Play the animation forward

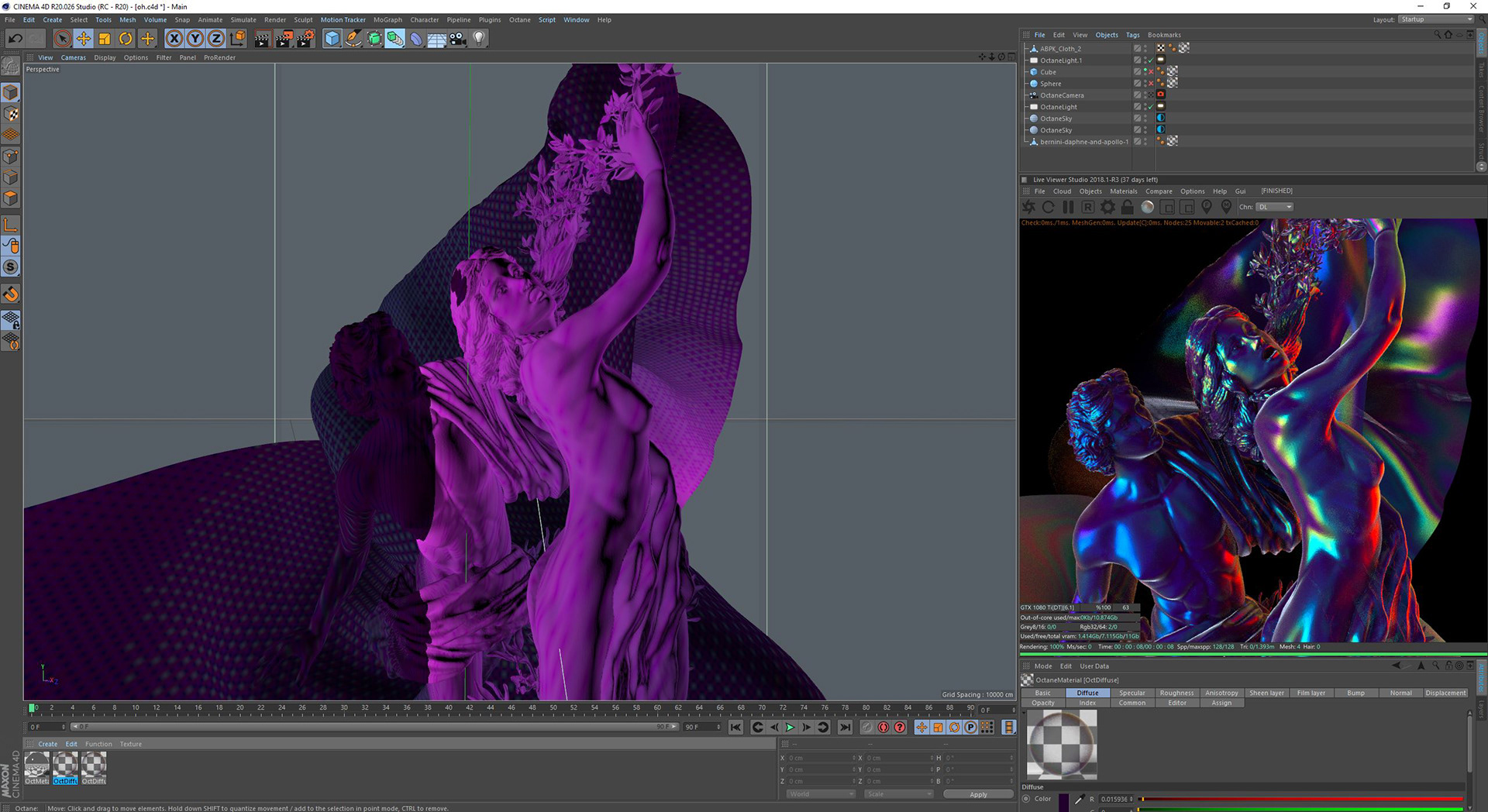(790, 728)
